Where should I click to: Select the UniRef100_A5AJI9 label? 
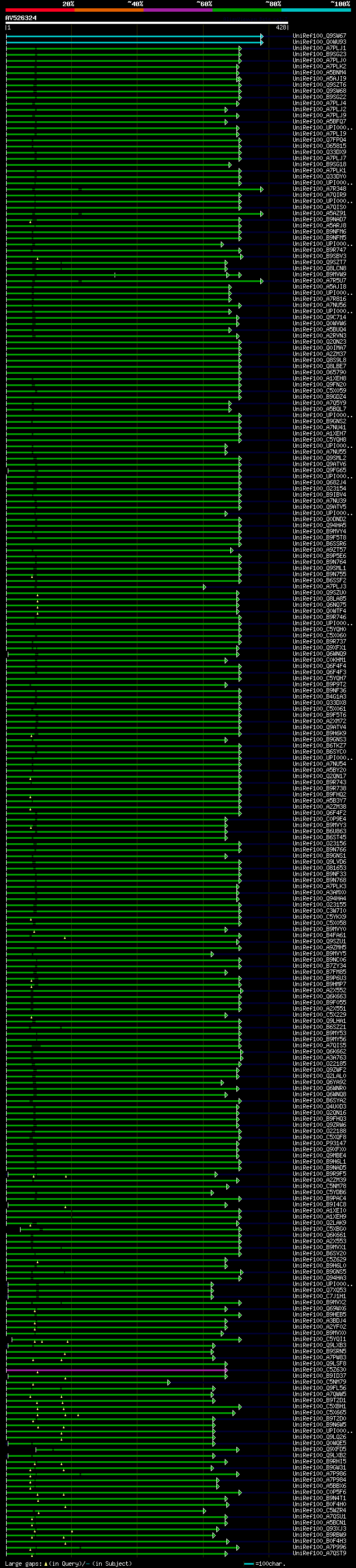(x=319, y=79)
